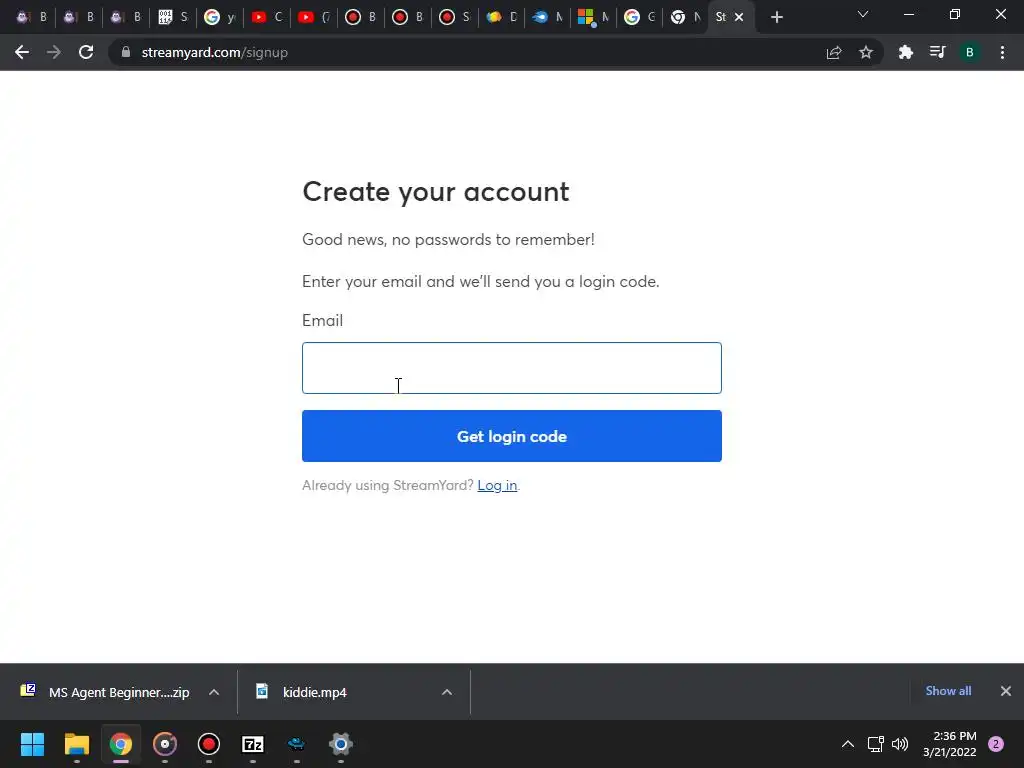This screenshot has width=1024, height=768.
Task: Click the Create your account heading
Action: click(436, 192)
